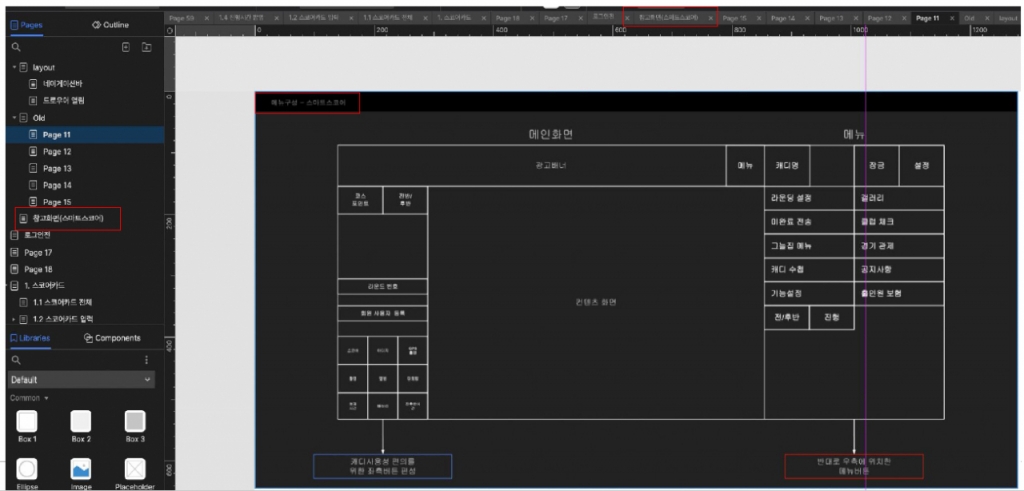Pick the Image widget from library
1024x491 pixels.
click(81, 469)
